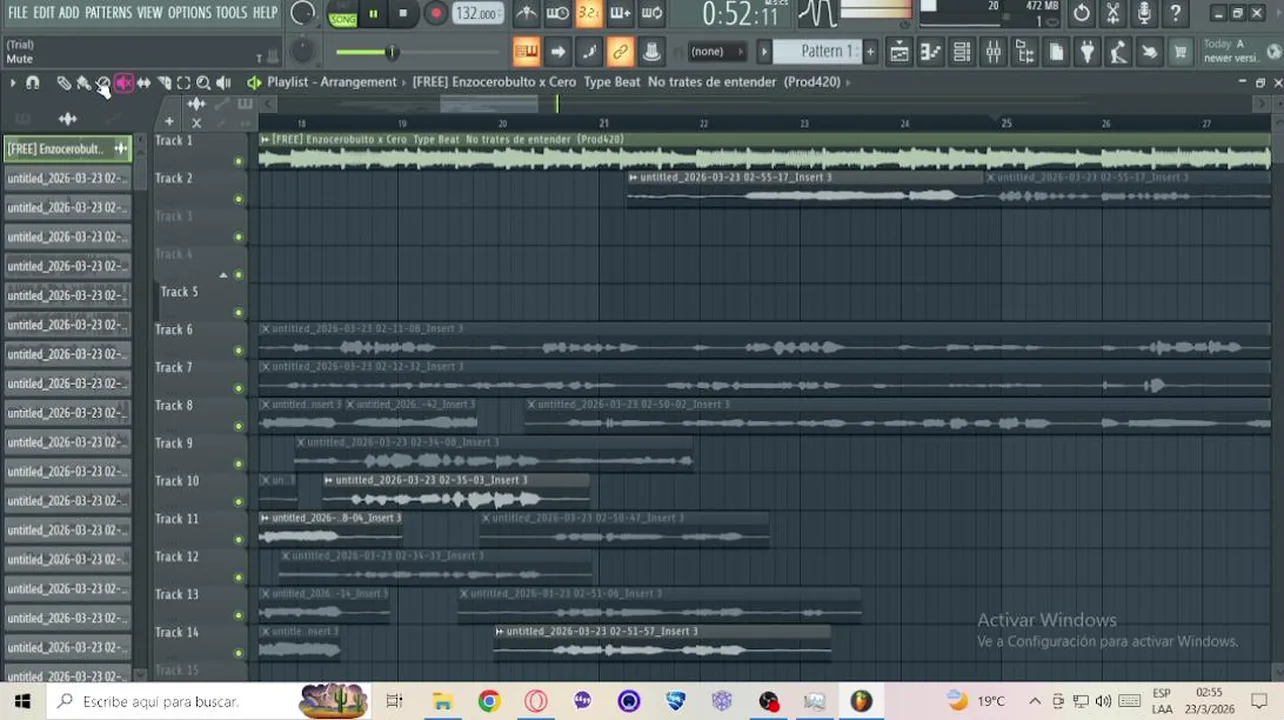1284x720 pixels.
Task: Open the oscilloscope waveform monitor
Action: (817, 13)
